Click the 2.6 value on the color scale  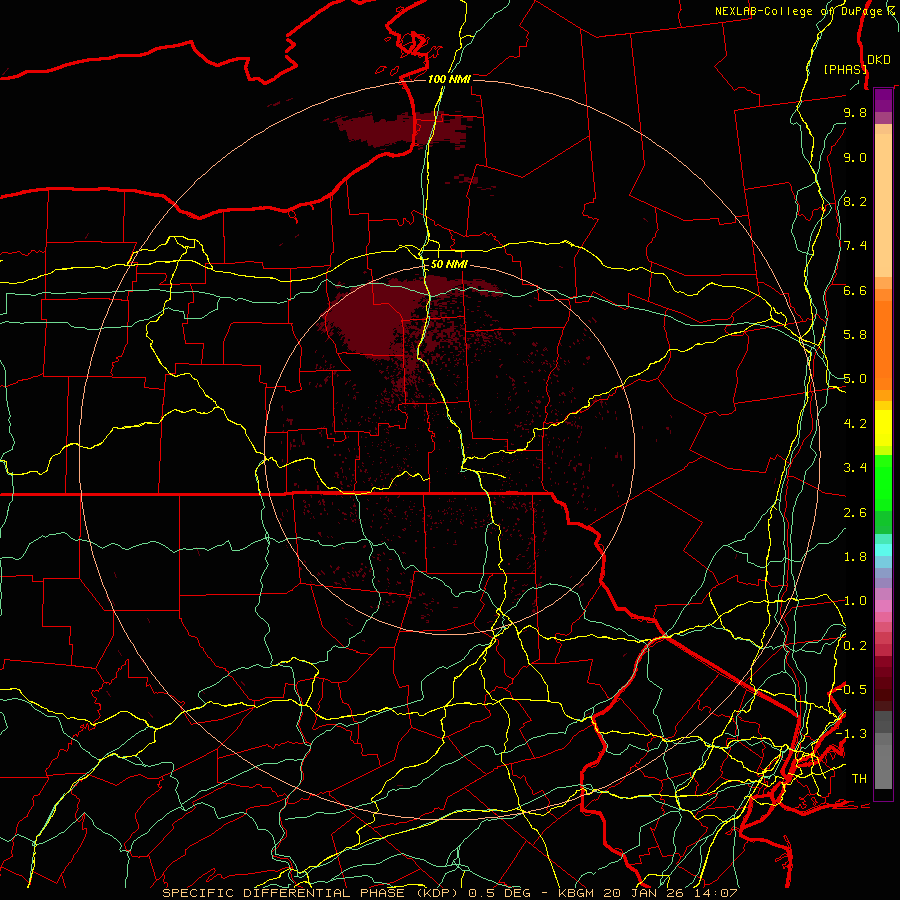click(x=855, y=513)
